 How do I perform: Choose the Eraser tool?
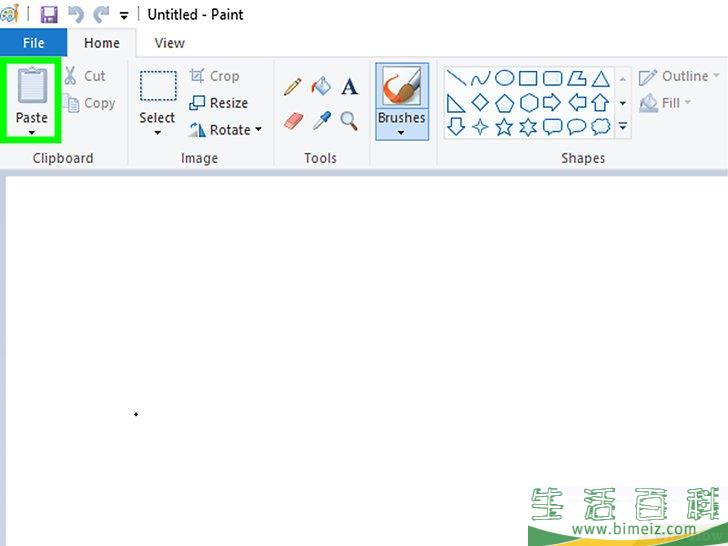coord(292,121)
